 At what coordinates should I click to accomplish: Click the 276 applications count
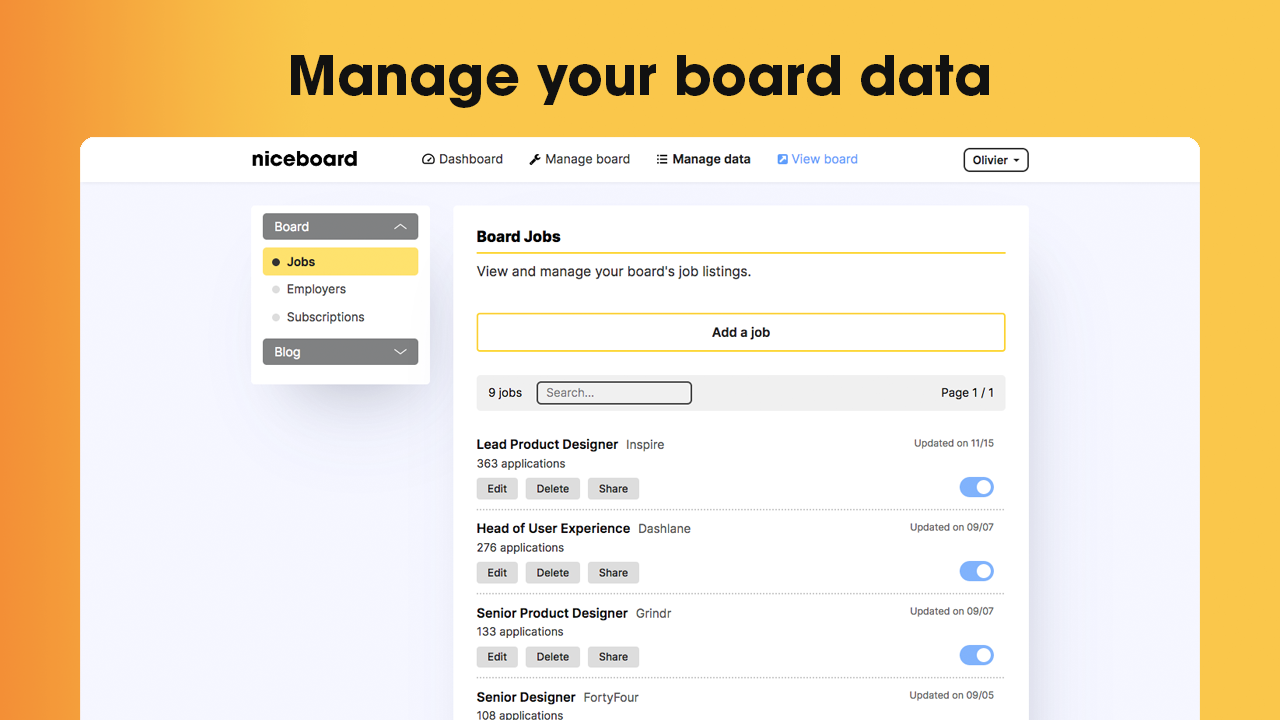520,548
